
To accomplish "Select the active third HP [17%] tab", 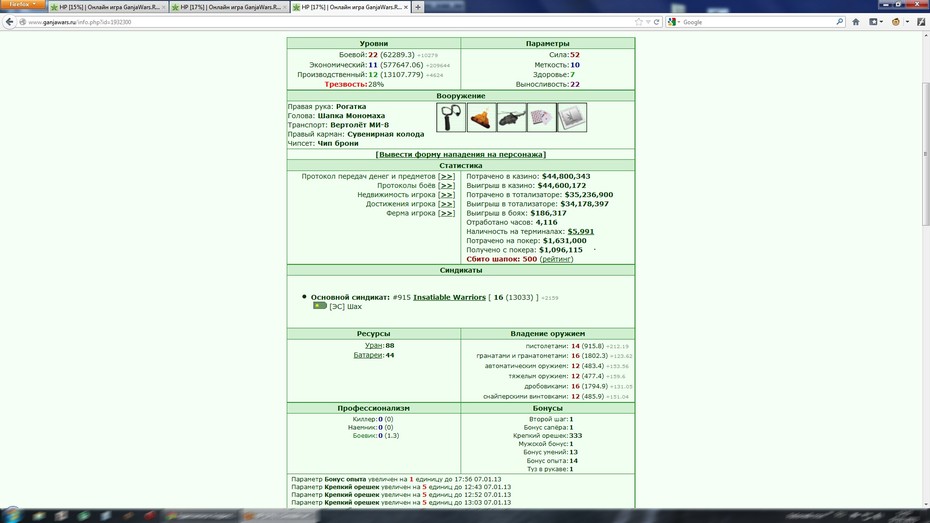I will 351,7.
